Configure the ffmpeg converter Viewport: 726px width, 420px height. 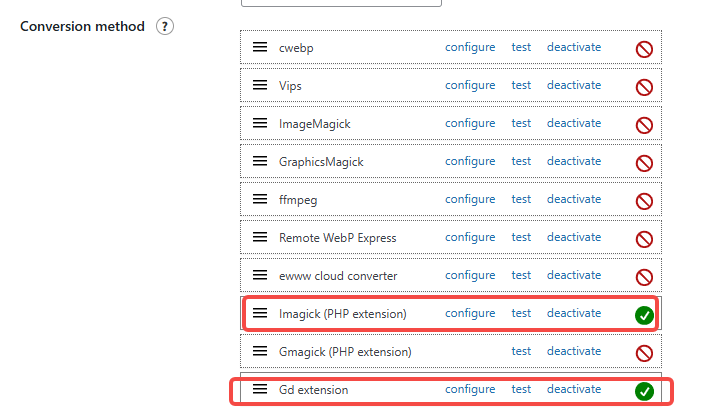[x=470, y=199]
